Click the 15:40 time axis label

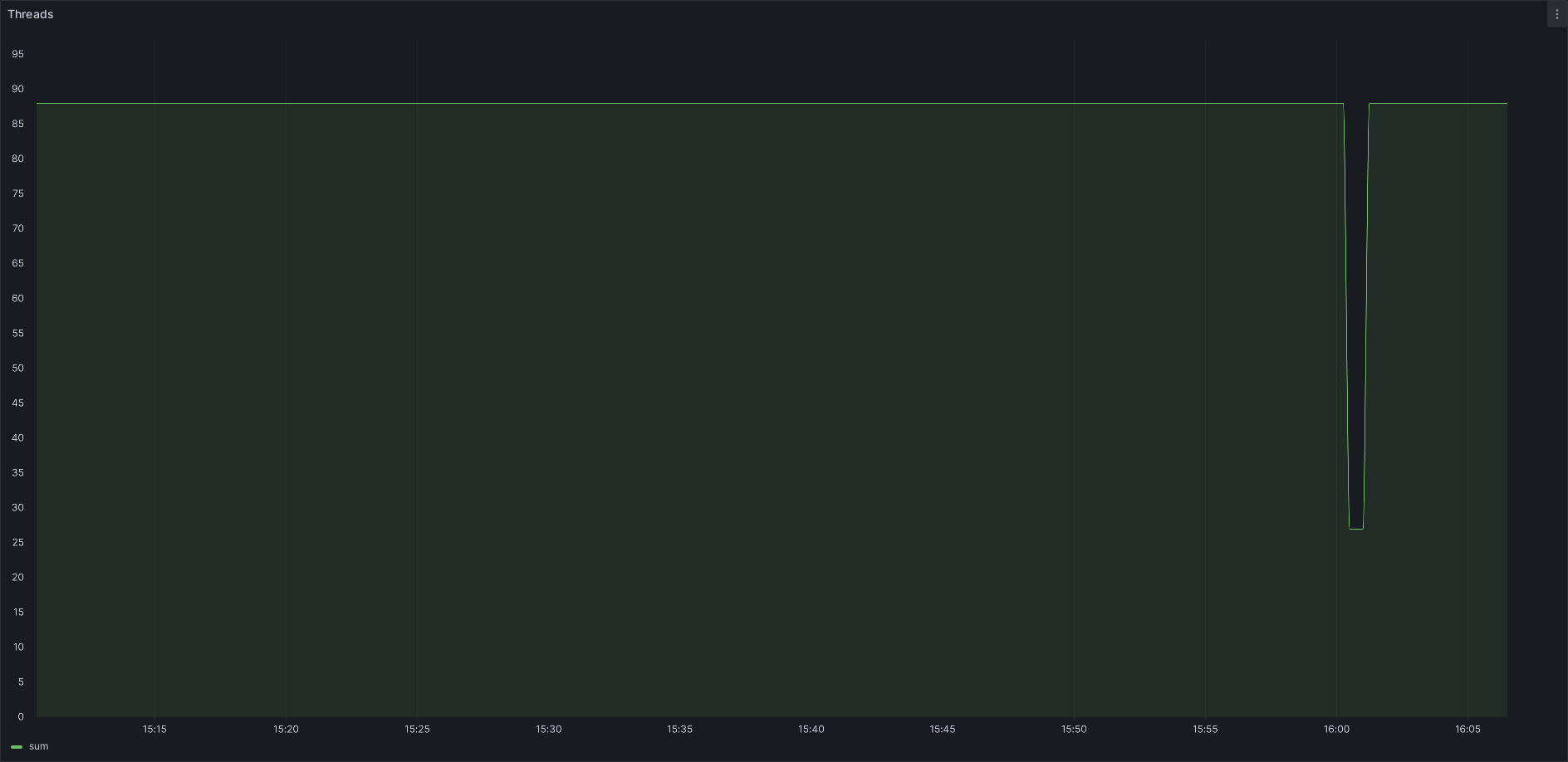[811, 729]
